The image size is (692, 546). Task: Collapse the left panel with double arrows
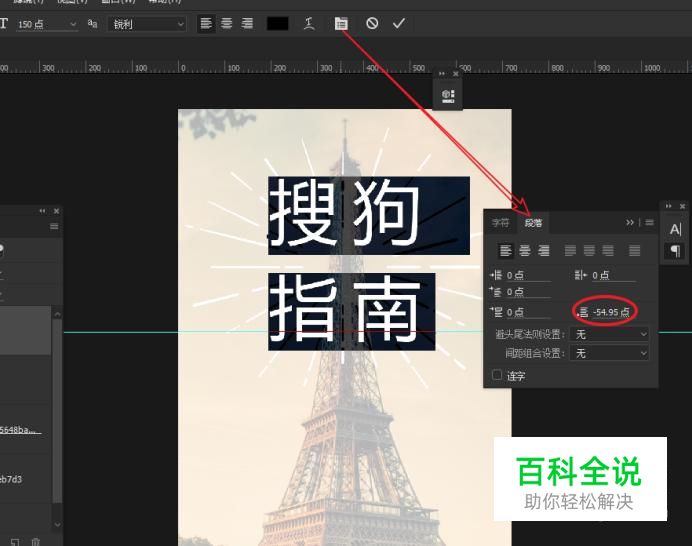42,211
